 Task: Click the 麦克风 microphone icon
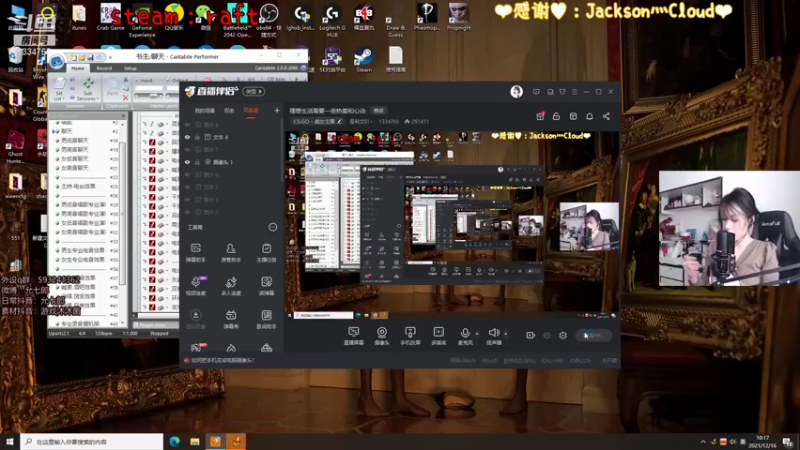point(465,334)
